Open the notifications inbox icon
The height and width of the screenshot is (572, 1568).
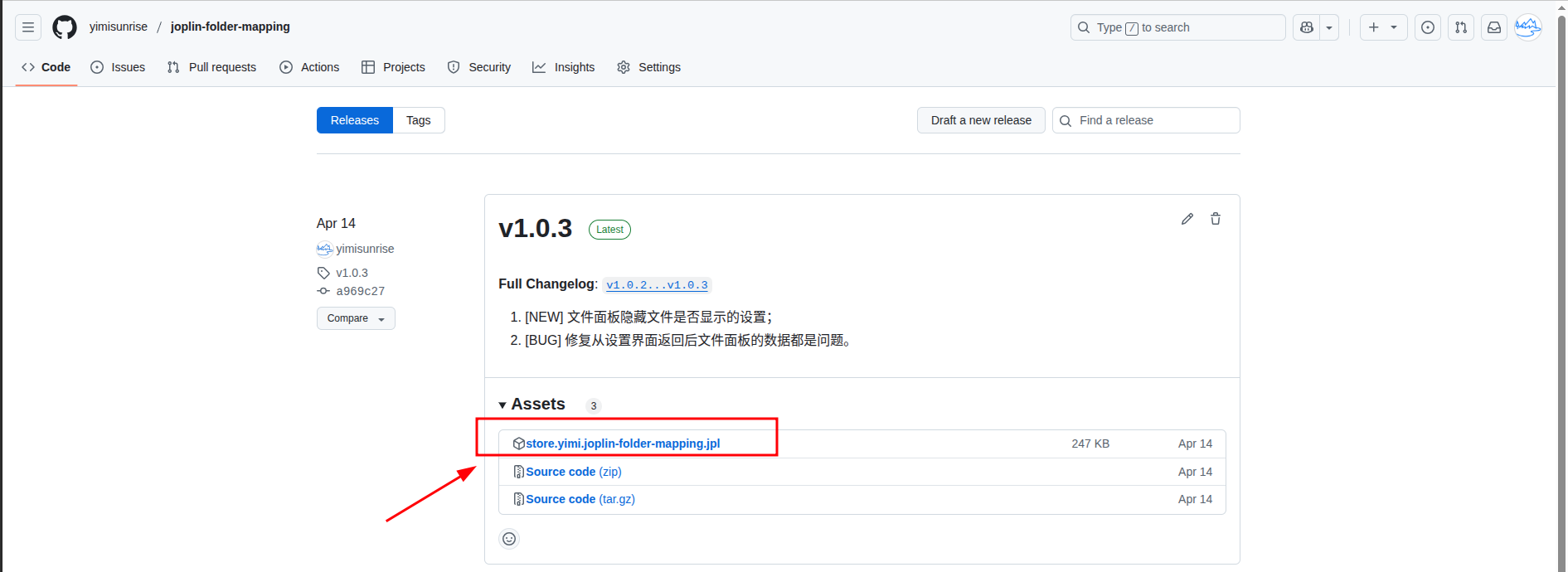coord(1494,27)
